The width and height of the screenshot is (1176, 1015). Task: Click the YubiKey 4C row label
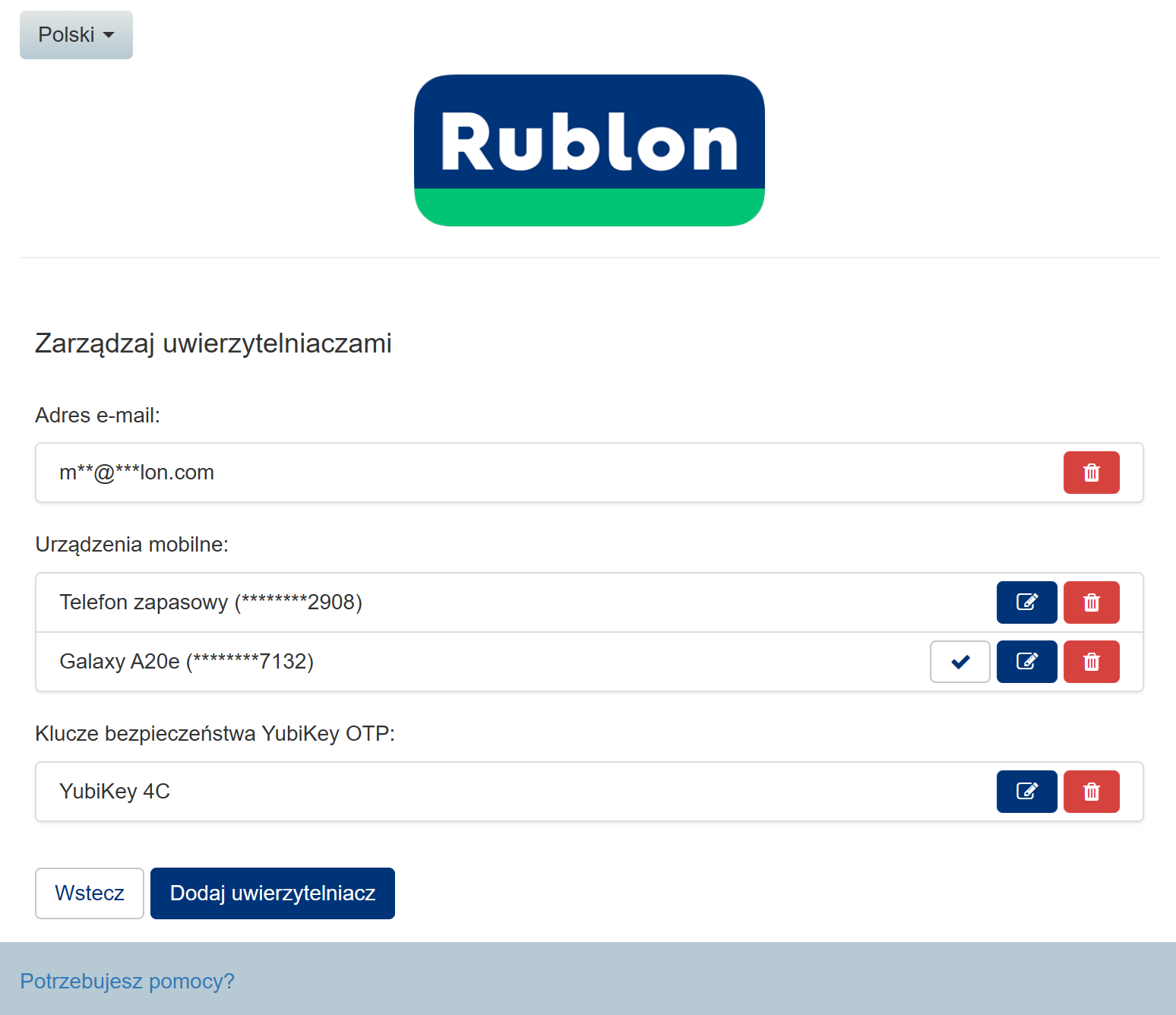pos(115,792)
